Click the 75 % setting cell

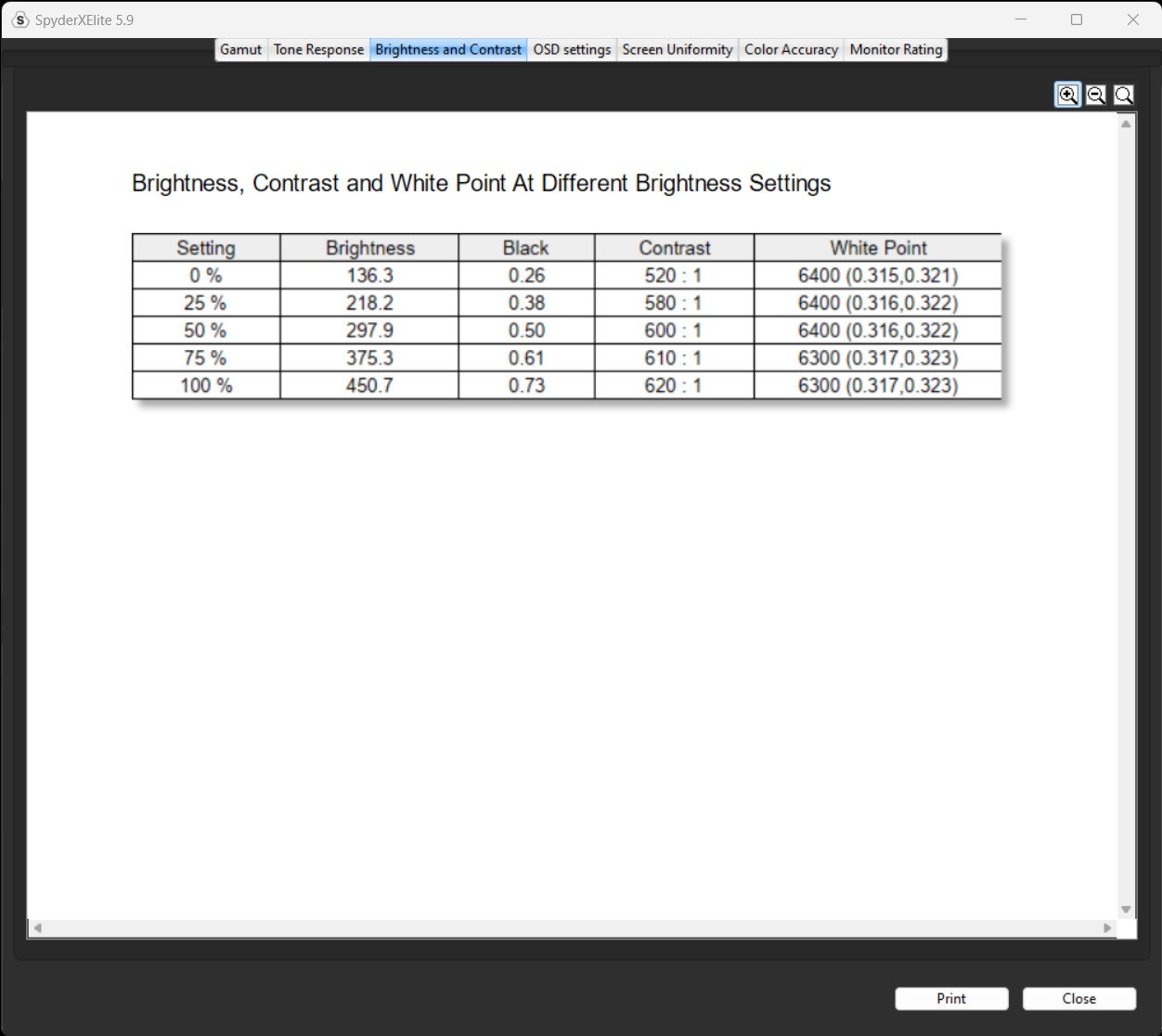pyautogui.click(x=206, y=358)
